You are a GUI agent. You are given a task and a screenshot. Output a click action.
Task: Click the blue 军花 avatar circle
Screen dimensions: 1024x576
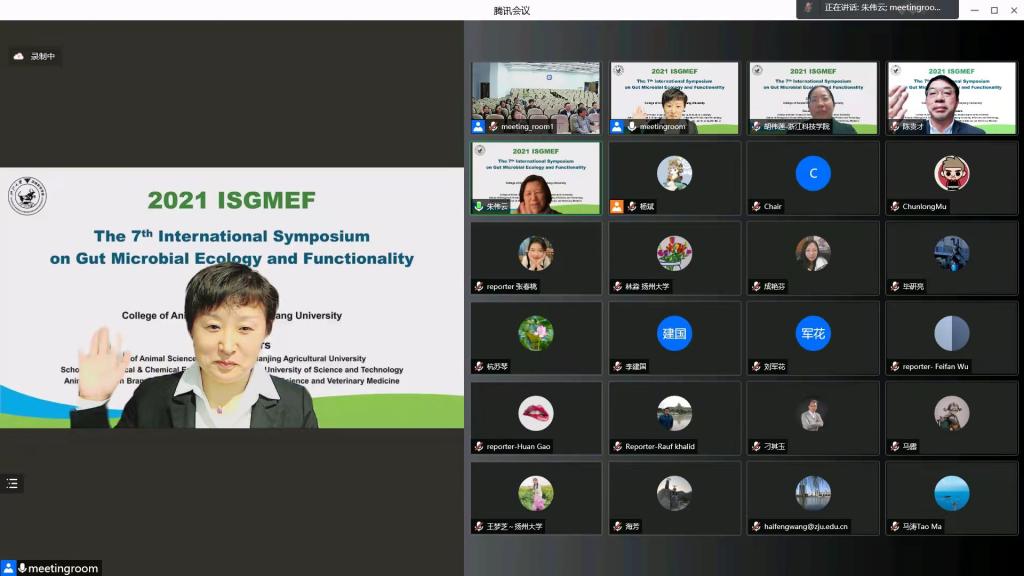pyautogui.click(x=813, y=333)
